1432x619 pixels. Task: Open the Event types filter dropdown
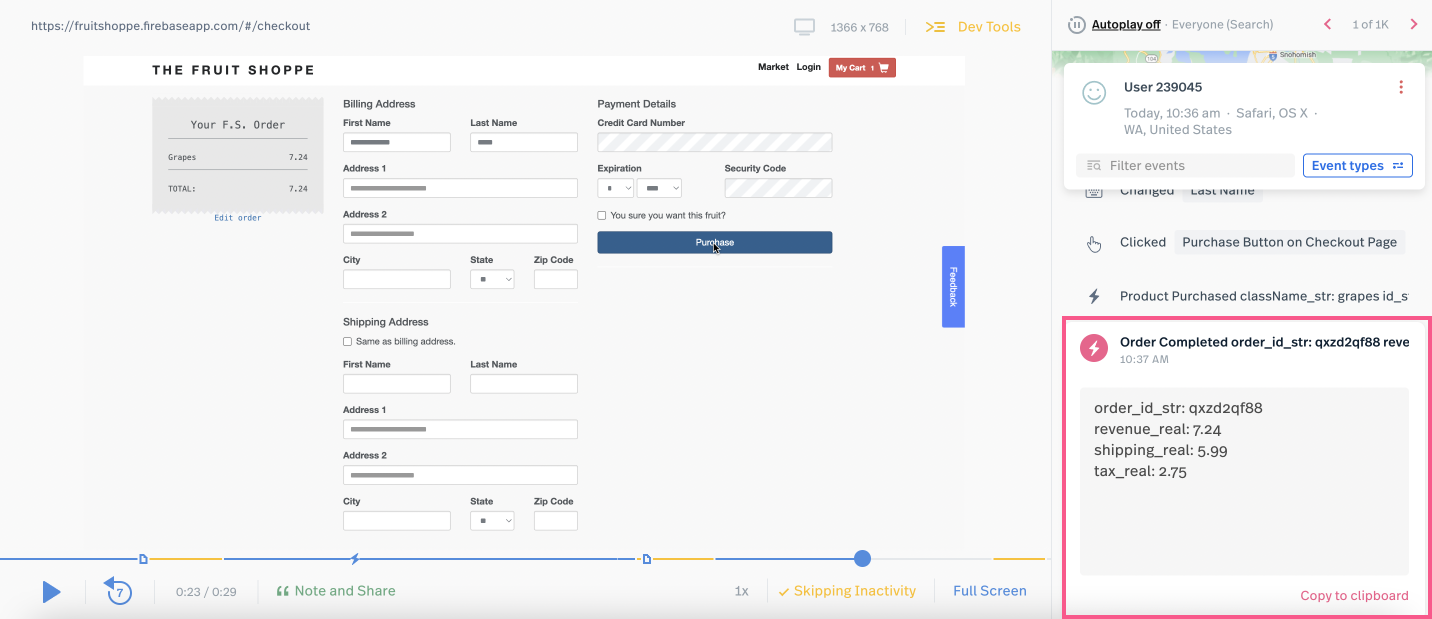pyautogui.click(x=1357, y=165)
